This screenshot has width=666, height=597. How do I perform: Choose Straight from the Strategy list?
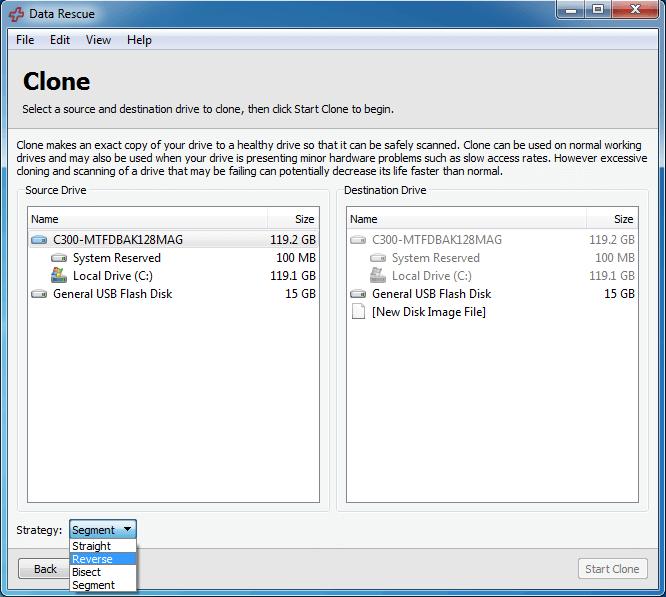pos(103,546)
